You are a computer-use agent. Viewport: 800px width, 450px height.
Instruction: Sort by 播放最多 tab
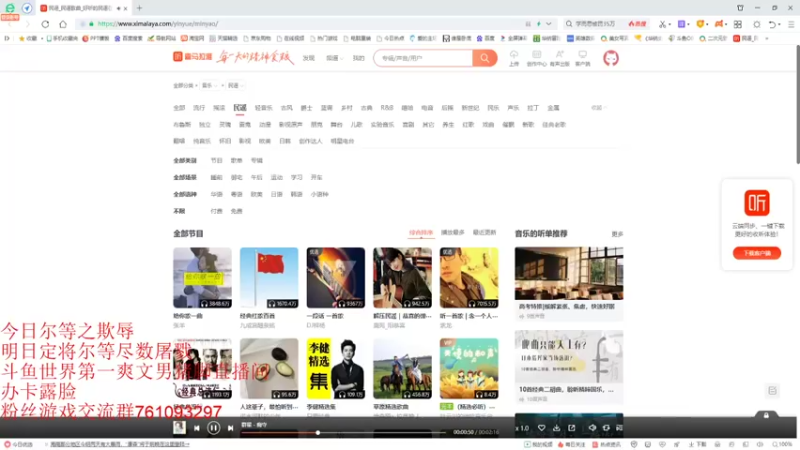(453, 233)
